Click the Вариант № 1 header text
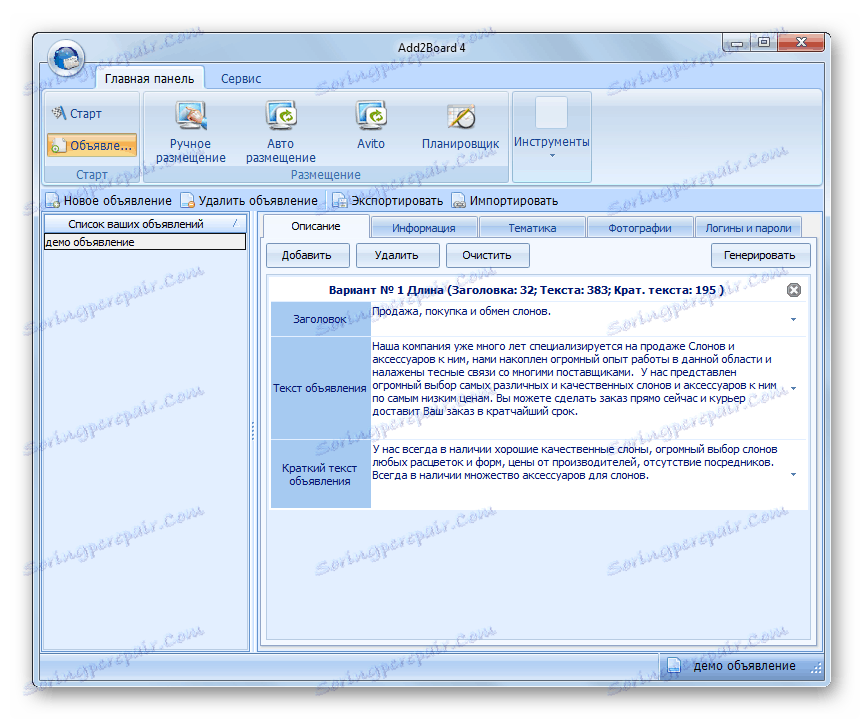Image resolution: width=864 pixels, height=720 pixels. click(x=526, y=290)
